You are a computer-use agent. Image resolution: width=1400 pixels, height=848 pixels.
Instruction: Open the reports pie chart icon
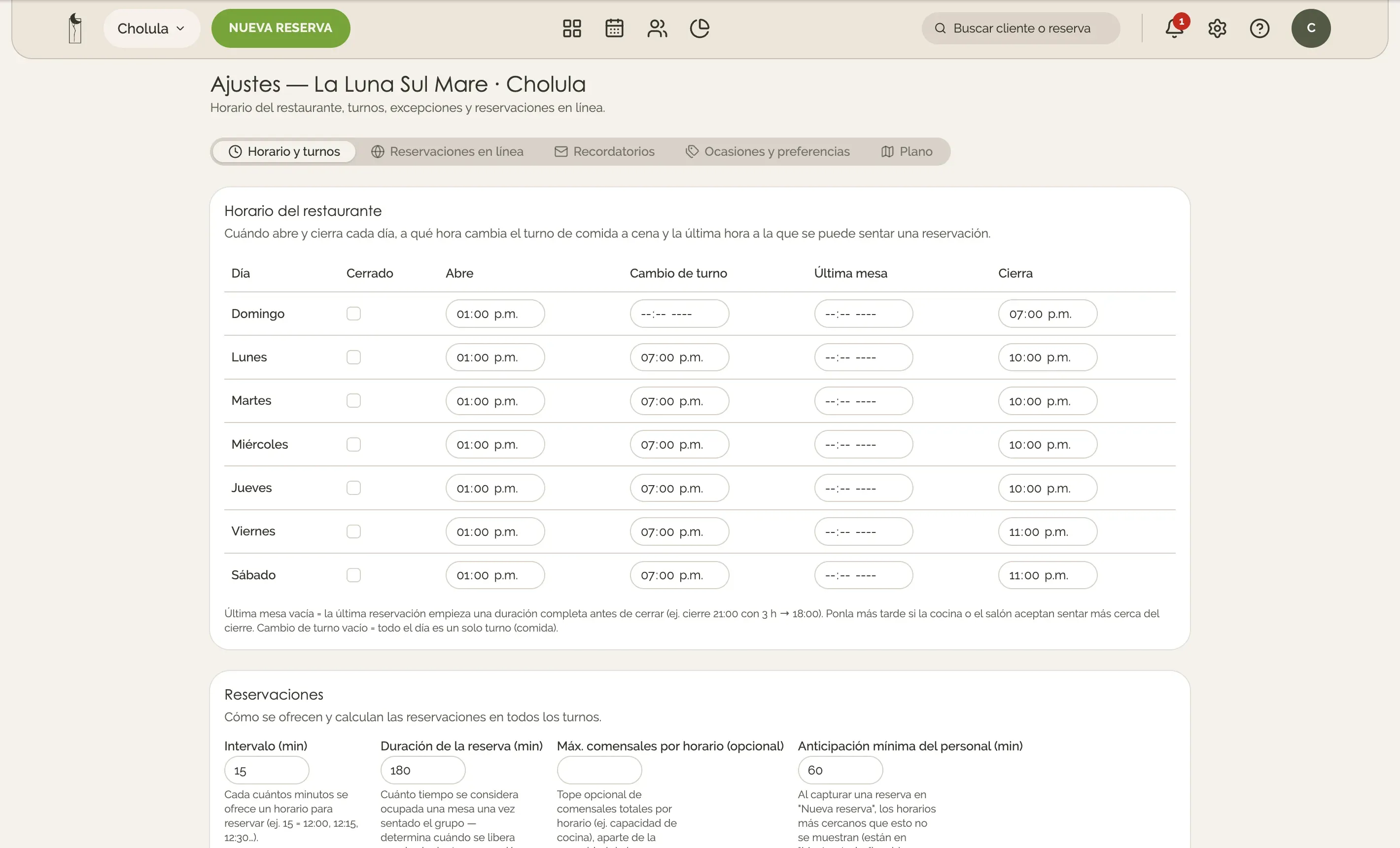pyautogui.click(x=700, y=28)
